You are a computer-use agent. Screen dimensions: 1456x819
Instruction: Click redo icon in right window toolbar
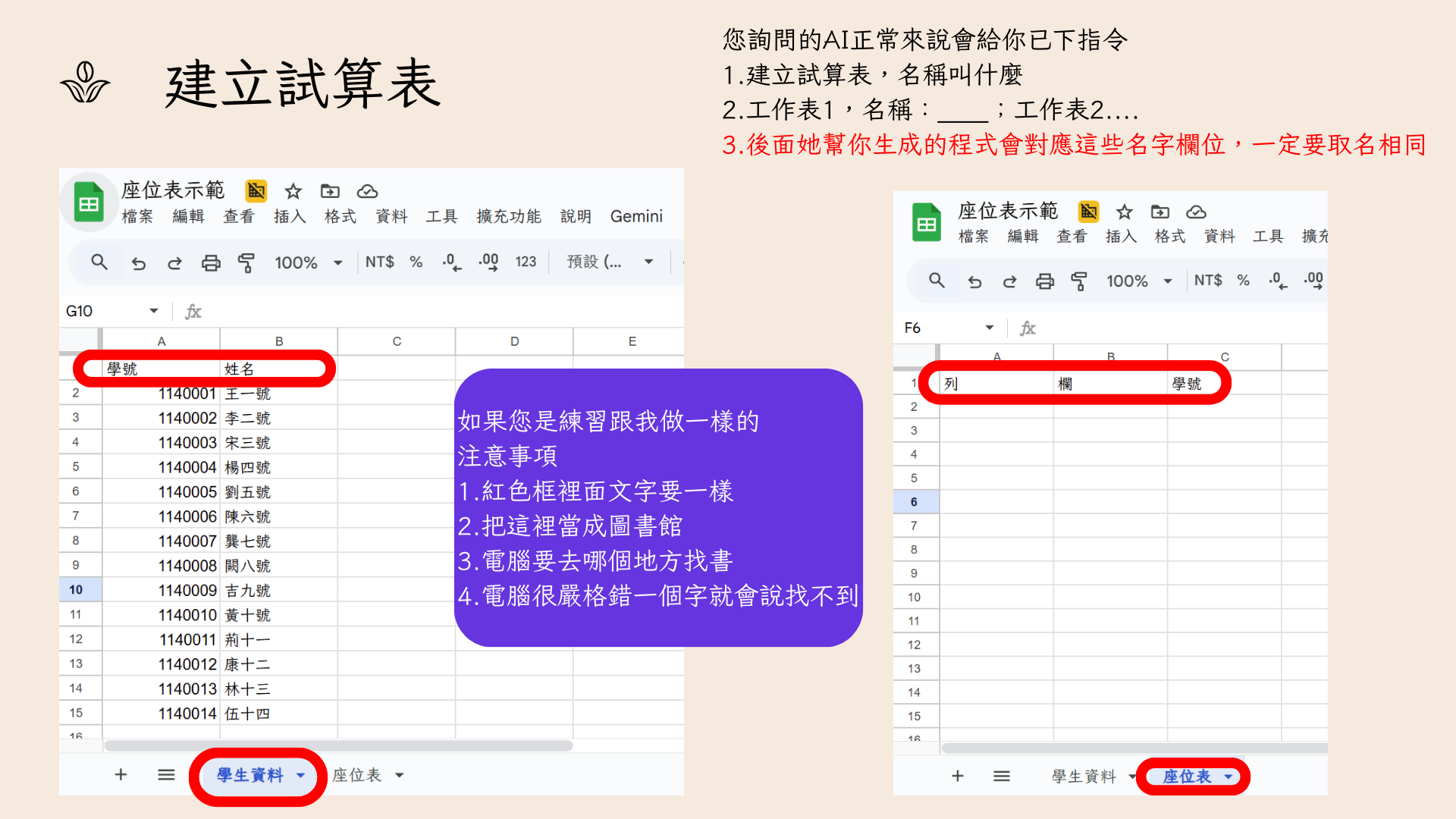(x=1009, y=282)
